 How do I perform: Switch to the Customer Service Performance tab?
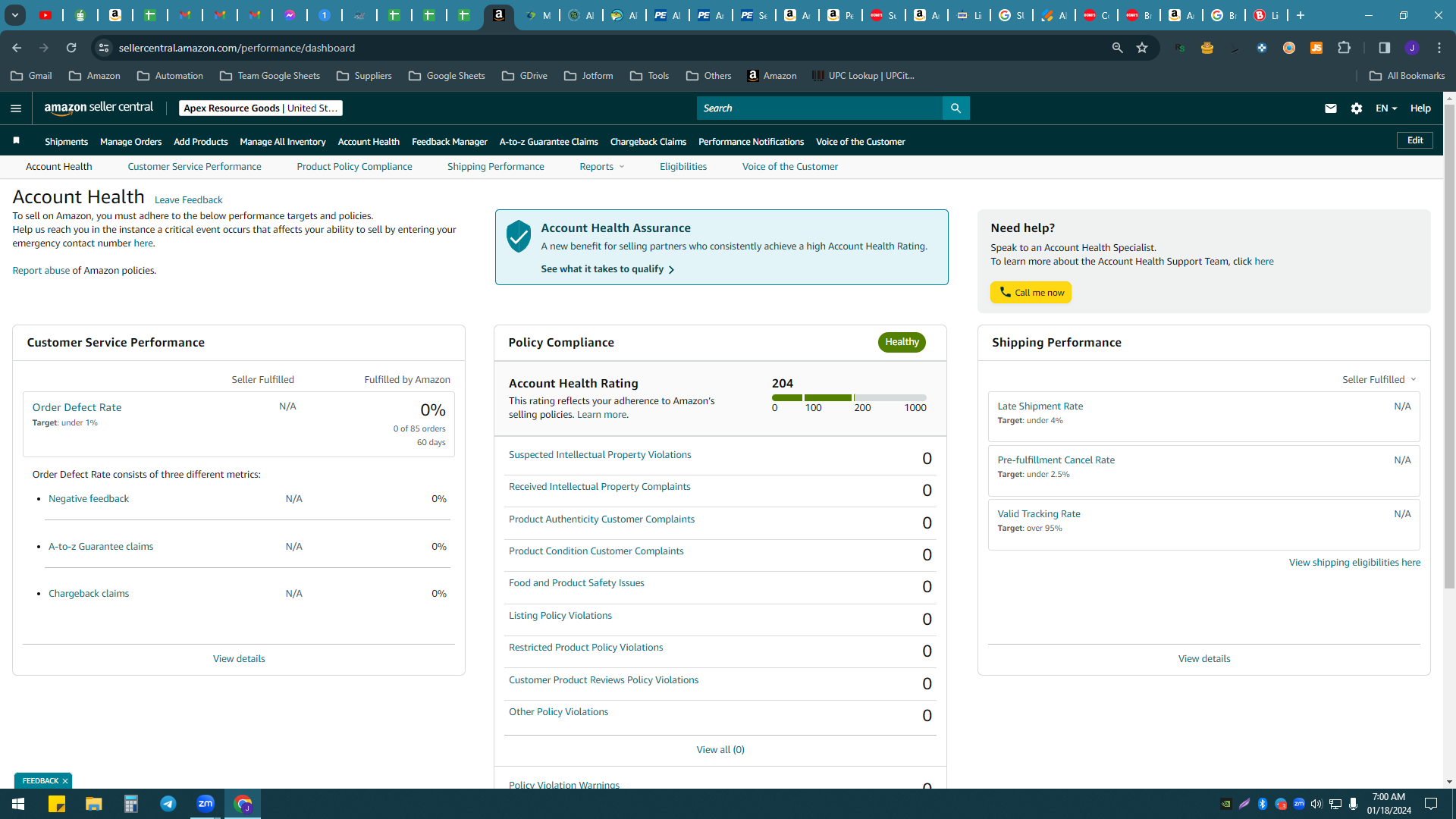tap(194, 167)
